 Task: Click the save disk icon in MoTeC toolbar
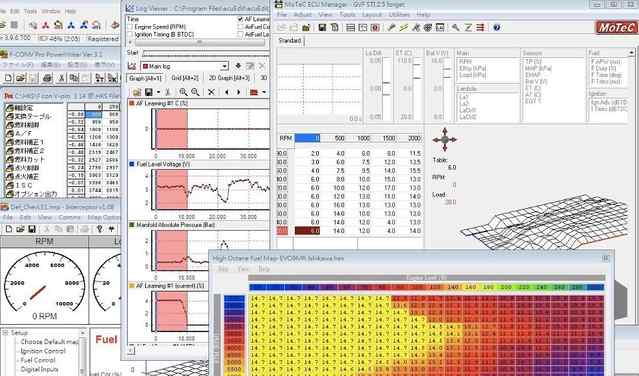[322, 28]
